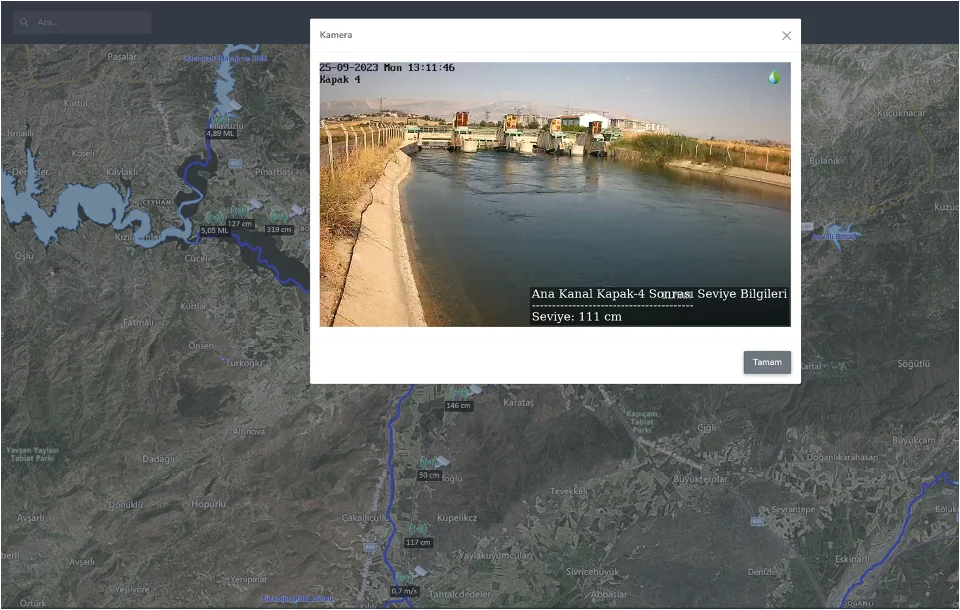Click the water drop logo on camera feed
The height and width of the screenshot is (610, 960).
coord(773,77)
